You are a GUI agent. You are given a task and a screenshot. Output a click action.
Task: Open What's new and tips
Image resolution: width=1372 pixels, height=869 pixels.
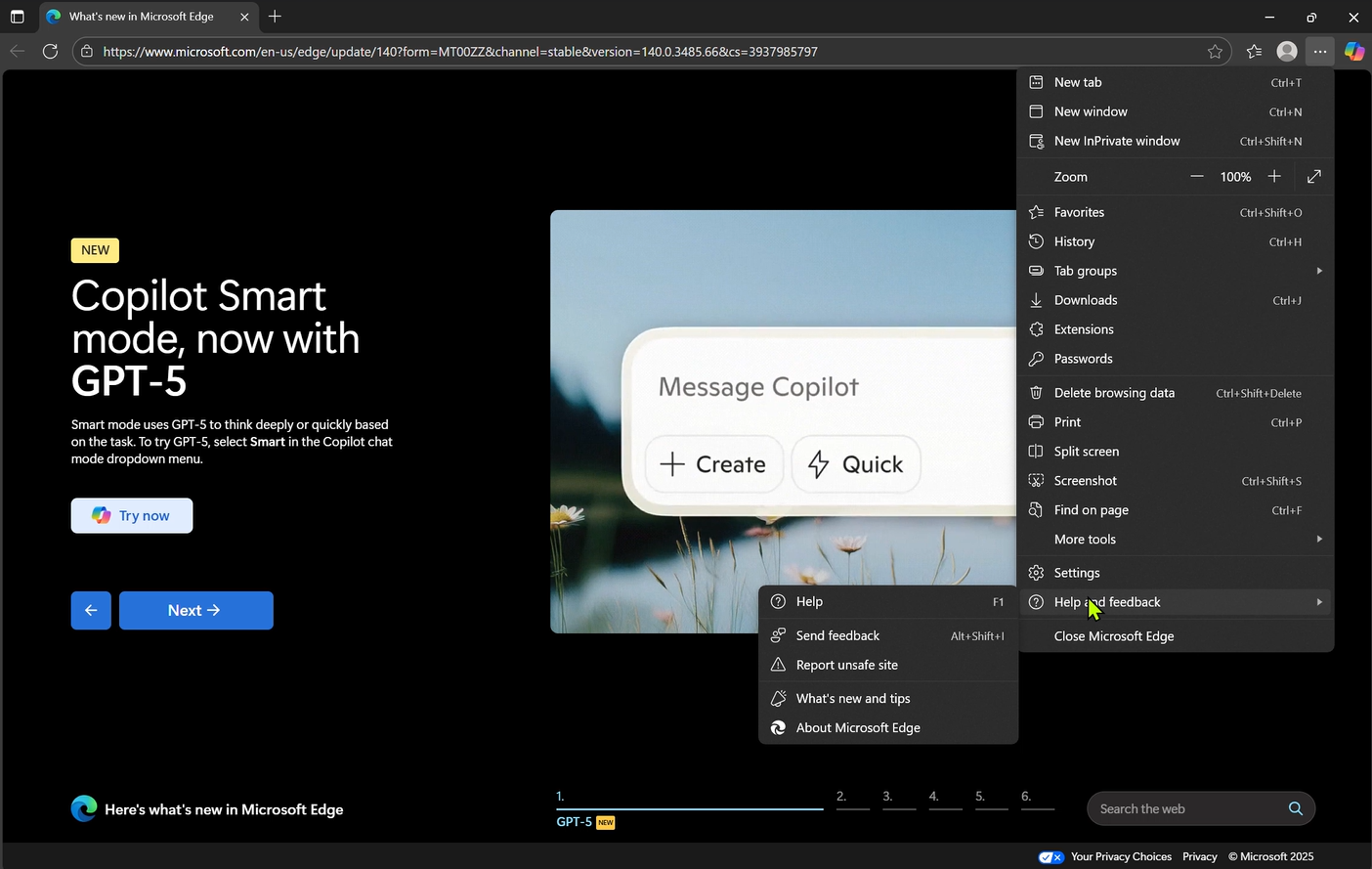pos(888,699)
